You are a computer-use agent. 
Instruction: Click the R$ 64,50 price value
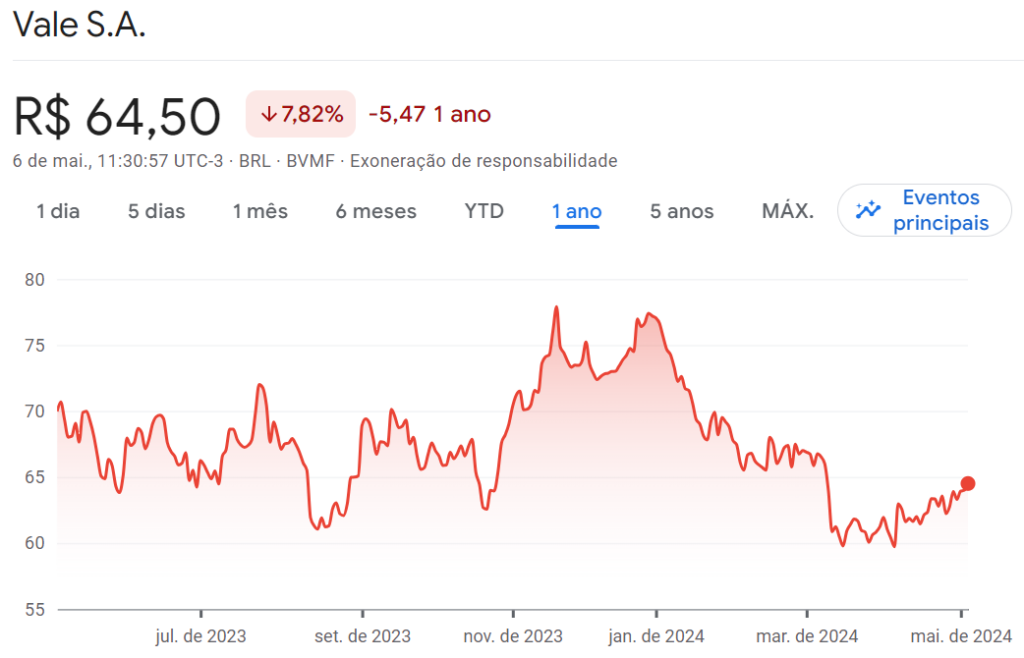pos(117,117)
